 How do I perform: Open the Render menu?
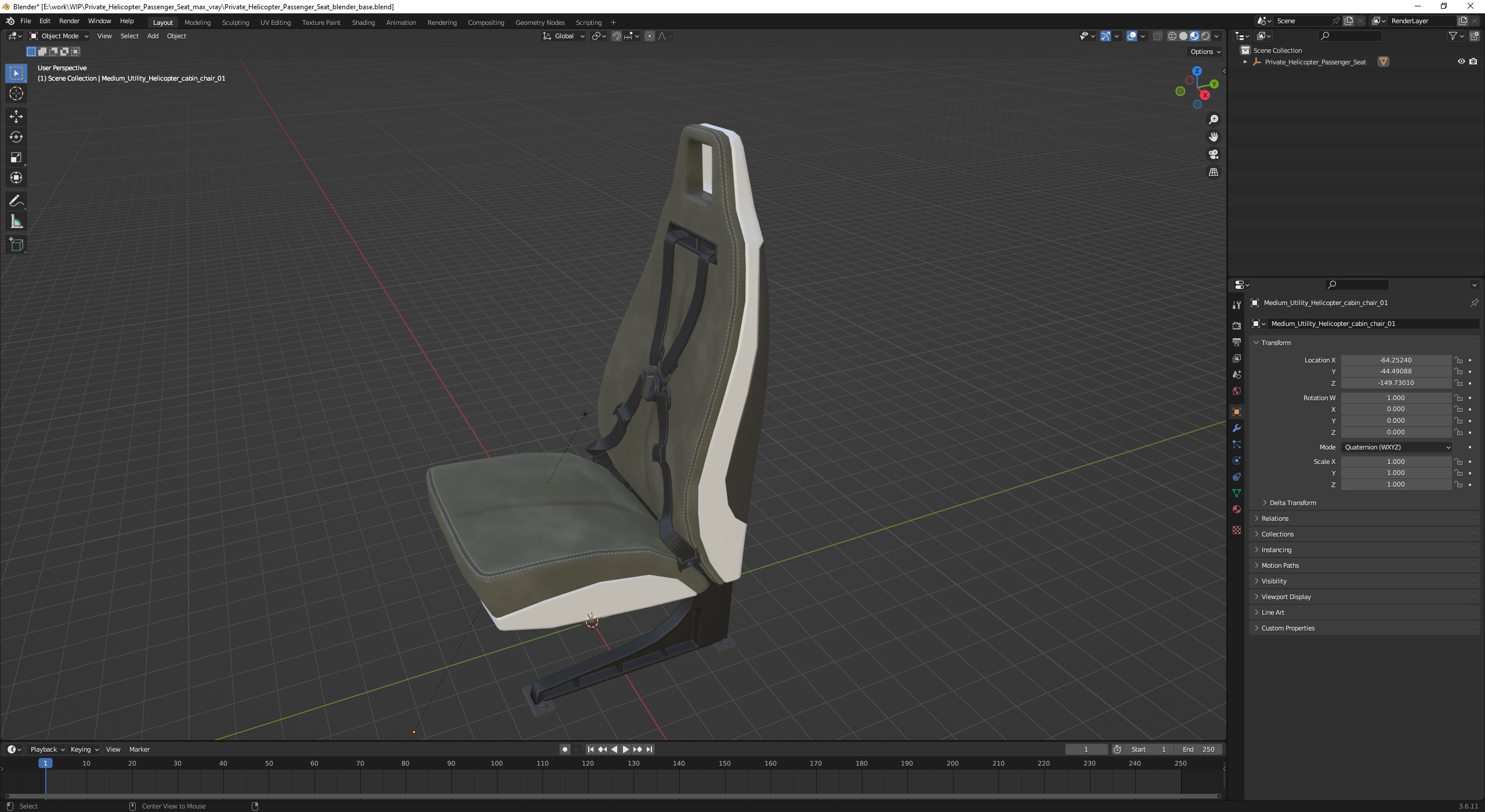coord(69,21)
